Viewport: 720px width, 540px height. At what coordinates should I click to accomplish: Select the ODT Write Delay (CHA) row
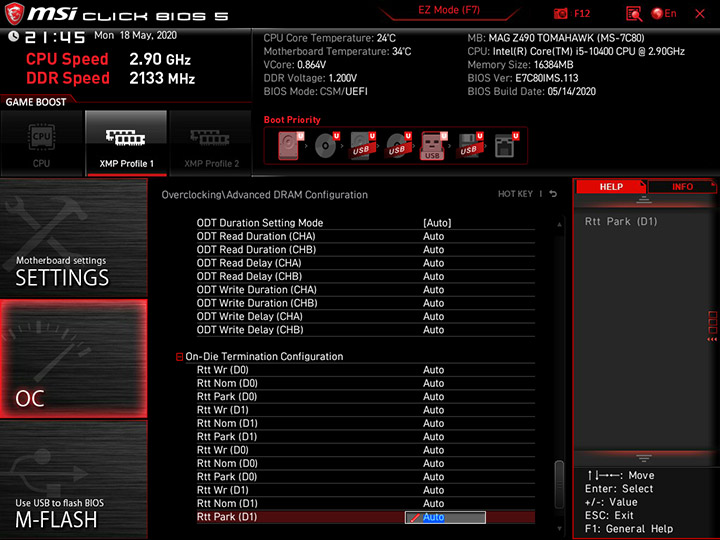pyautogui.click(x=366, y=316)
